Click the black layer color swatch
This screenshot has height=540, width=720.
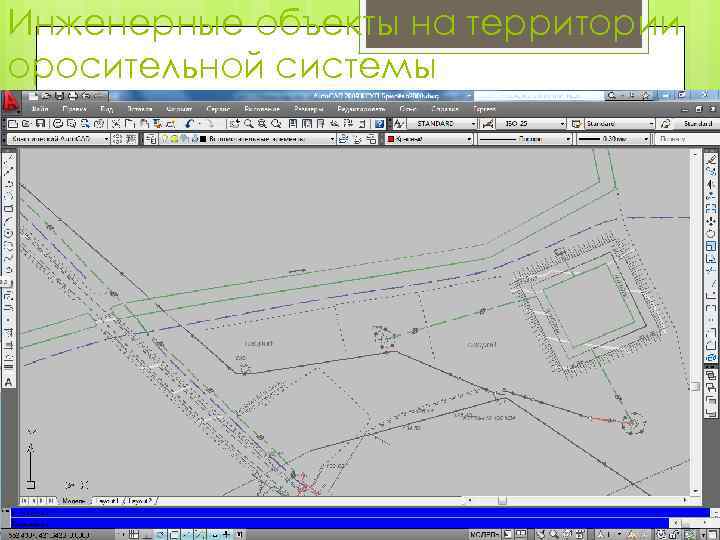click(203, 139)
